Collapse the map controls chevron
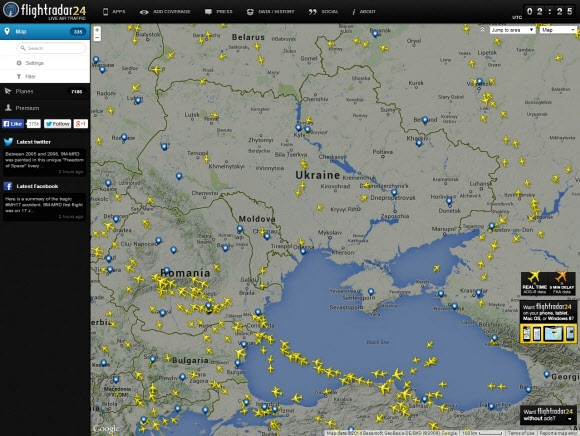580x436 pixels. coord(482,30)
